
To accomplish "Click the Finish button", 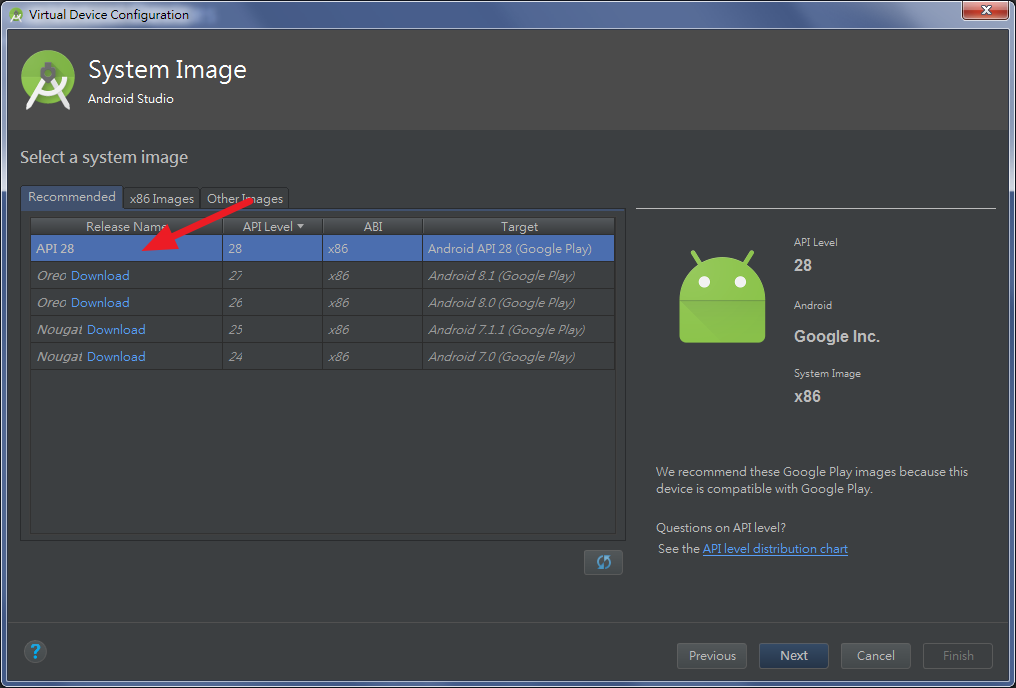I will tap(958, 656).
